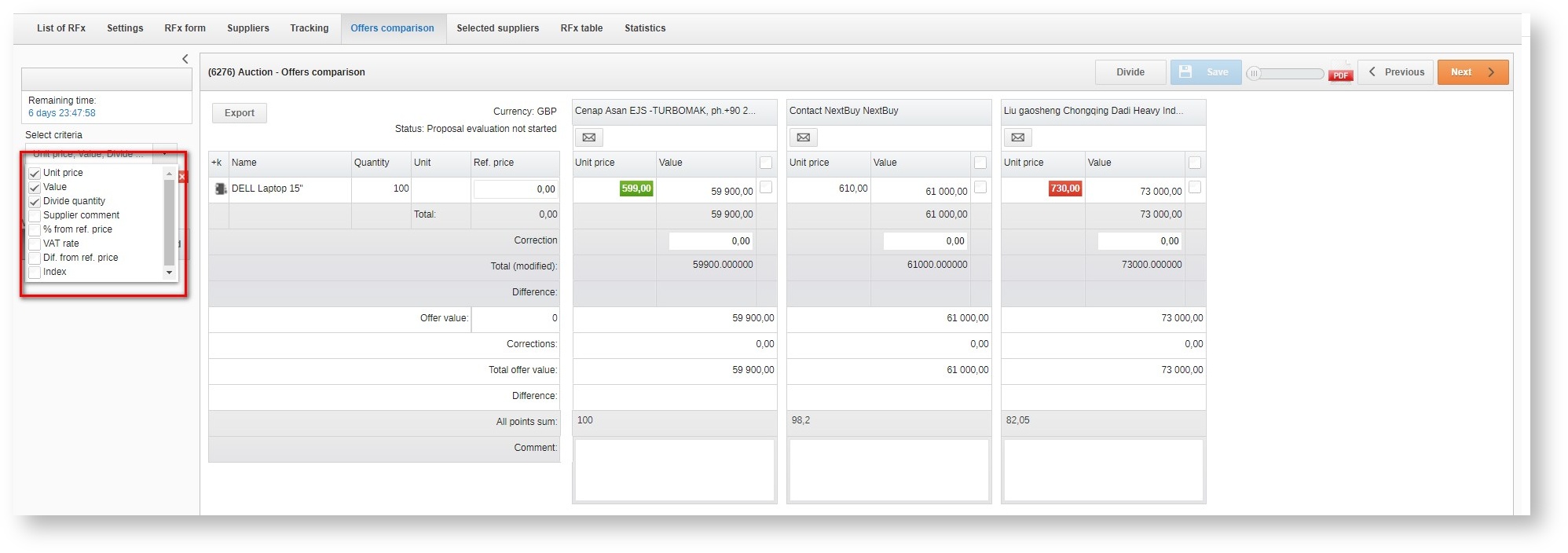The image size is (1568, 553).
Task: Click envelope icon under Contact NextBuy NextBuy
Action: coord(803,137)
